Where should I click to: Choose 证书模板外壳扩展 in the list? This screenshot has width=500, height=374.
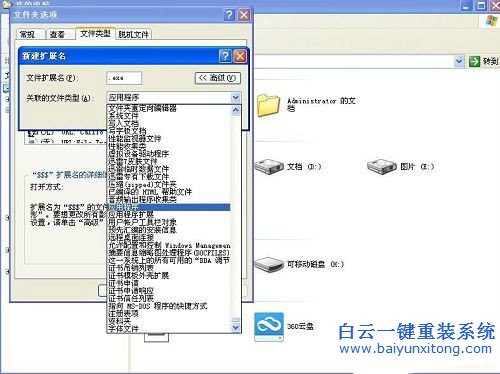point(169,275)
